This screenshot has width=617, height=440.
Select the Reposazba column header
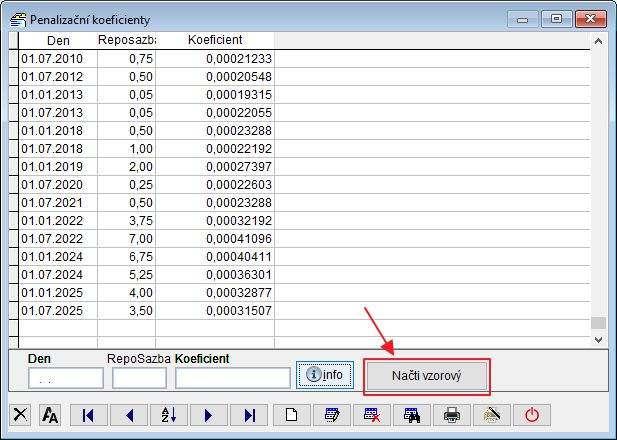tap(127, 41)
